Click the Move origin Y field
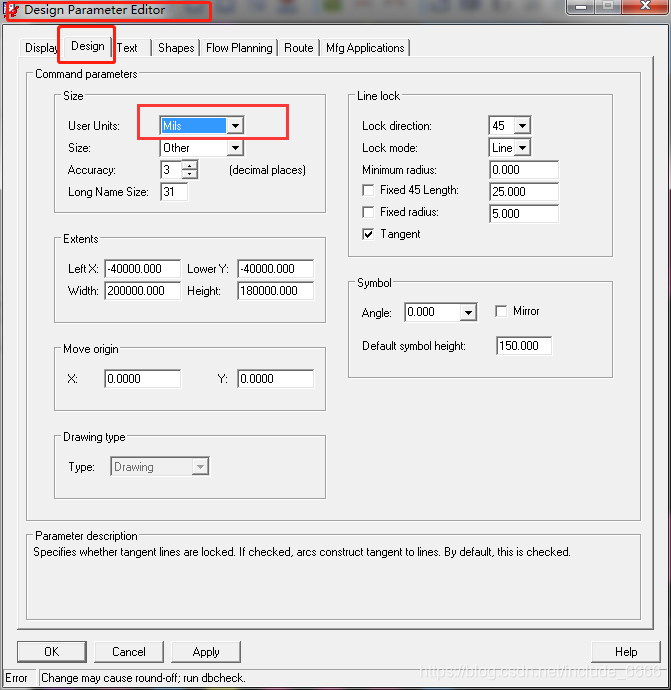Viewport: 671px width, 690px height. (275, 378)
